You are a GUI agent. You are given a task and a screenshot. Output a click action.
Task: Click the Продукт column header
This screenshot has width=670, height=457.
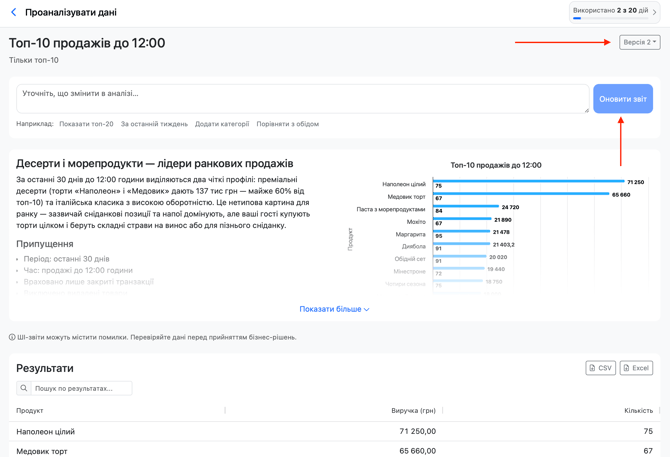click(30, 411)
